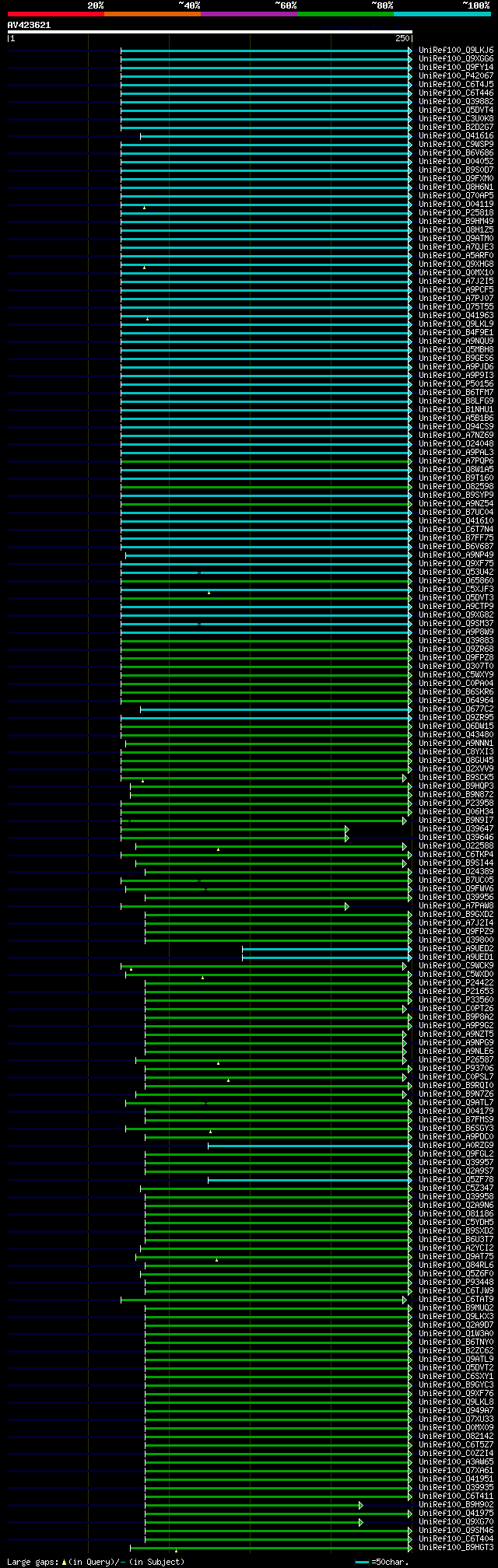Select hit label UniRef100_A0RZG9

456,1145
